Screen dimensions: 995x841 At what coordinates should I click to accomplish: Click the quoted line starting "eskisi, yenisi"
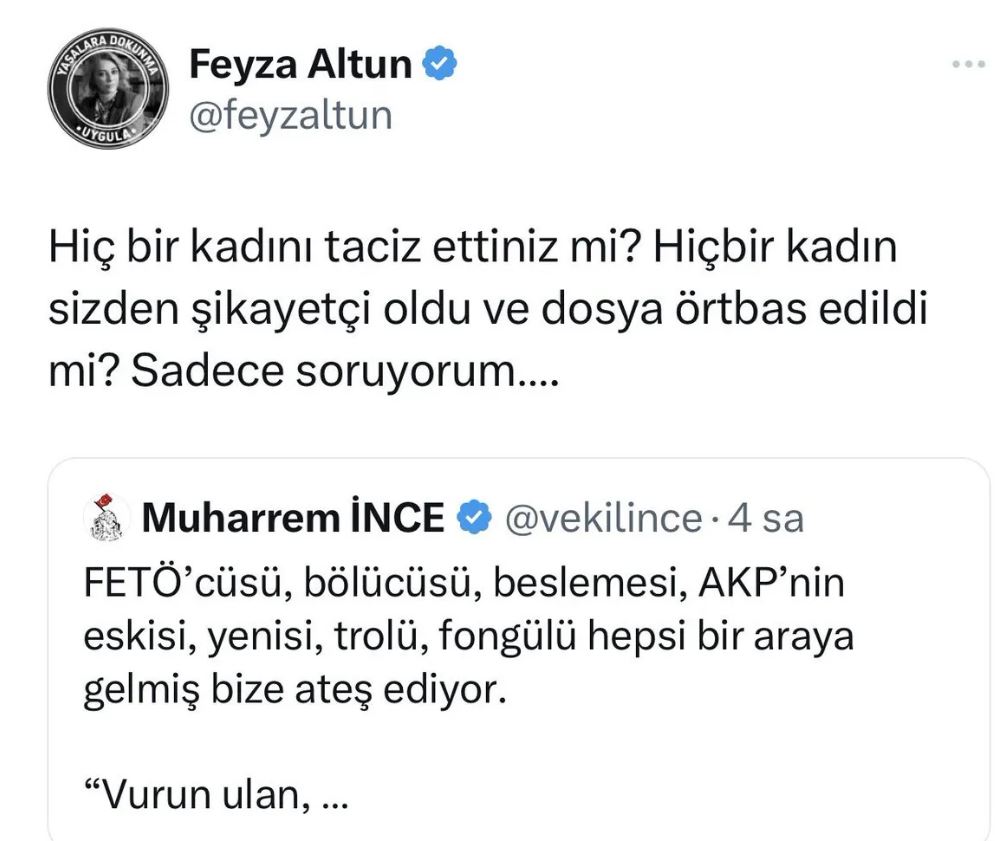click(468, 637)
